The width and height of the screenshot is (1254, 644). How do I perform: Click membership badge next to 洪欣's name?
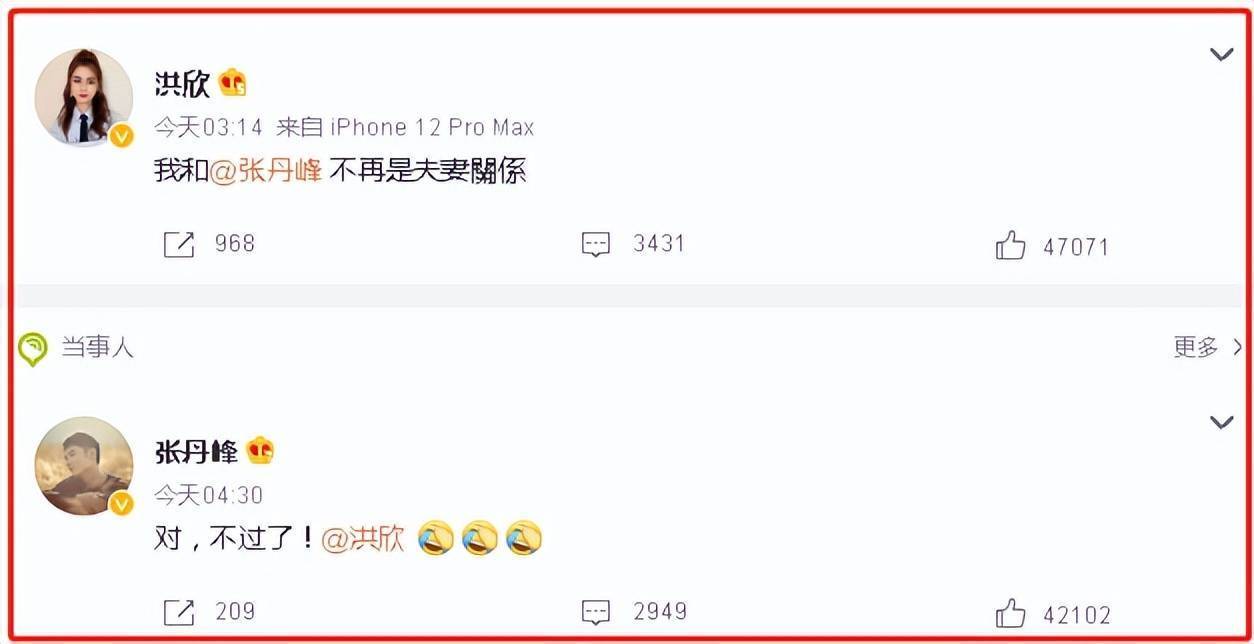(x=233, y=83)
